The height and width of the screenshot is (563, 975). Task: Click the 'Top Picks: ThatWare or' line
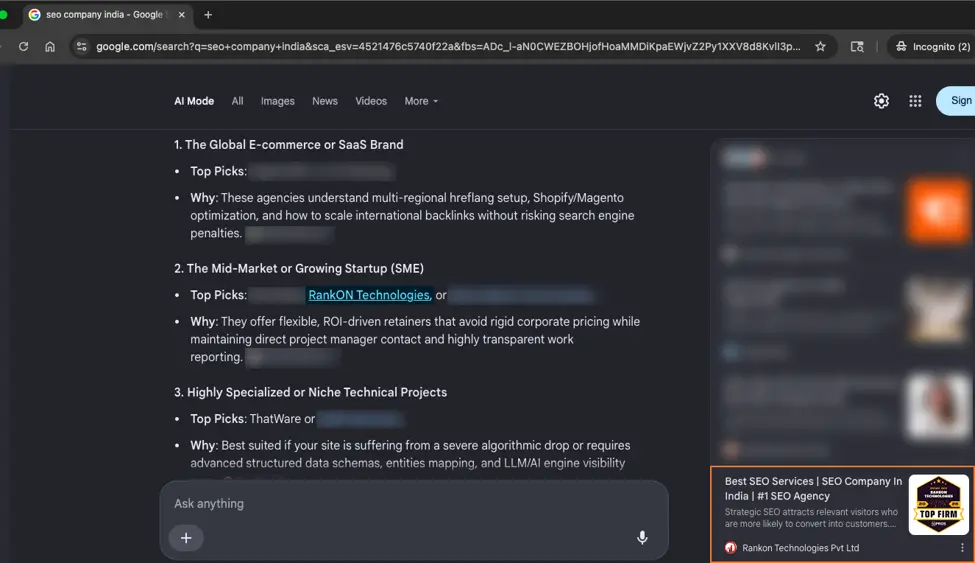click(x=252, y=419)
